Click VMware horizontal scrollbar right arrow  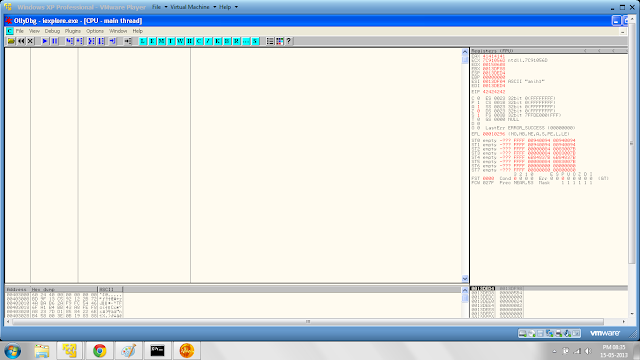coord(624,322)
